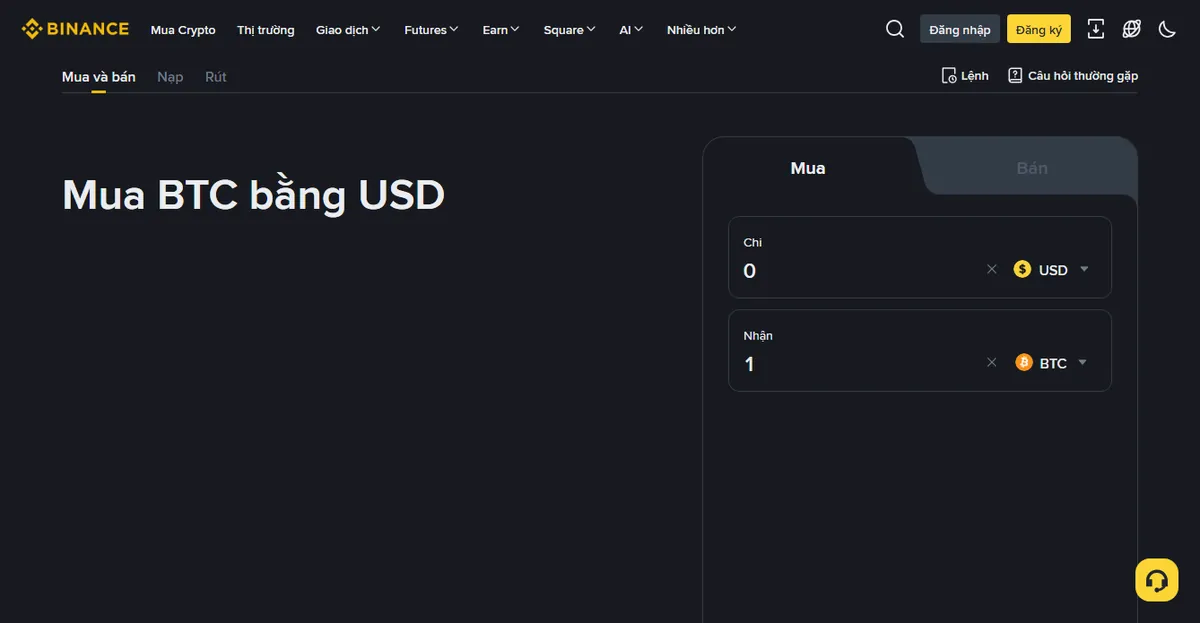Expand the Giao dịch menu

point(348,30)
